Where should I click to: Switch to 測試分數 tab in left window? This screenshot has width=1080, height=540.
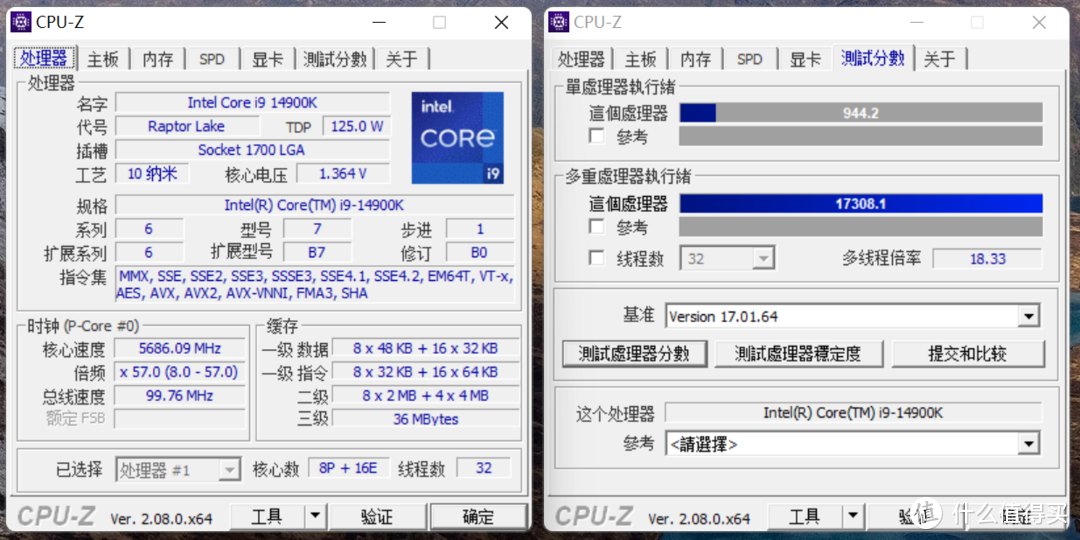pyautogui.click(x=335, y=59)
